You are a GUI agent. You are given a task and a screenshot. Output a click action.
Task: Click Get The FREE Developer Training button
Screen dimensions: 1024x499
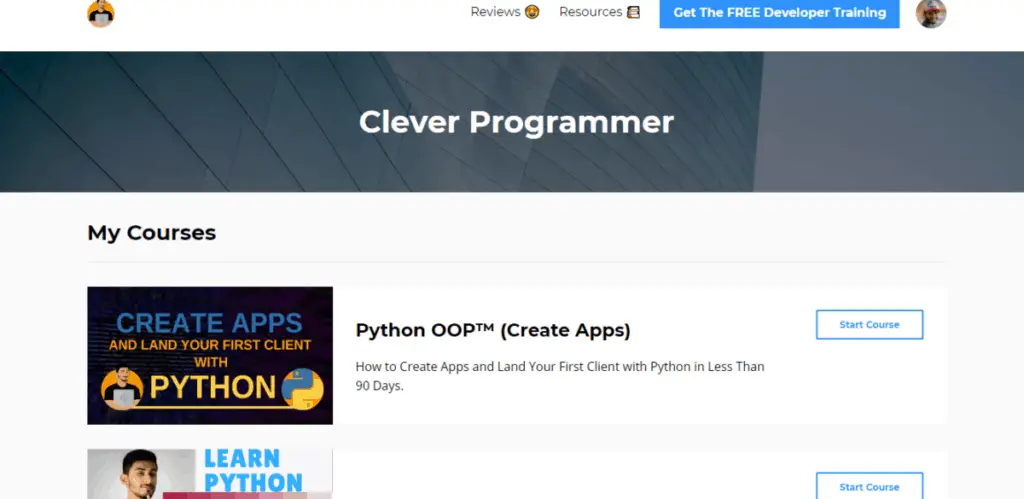tap(779, 13)
